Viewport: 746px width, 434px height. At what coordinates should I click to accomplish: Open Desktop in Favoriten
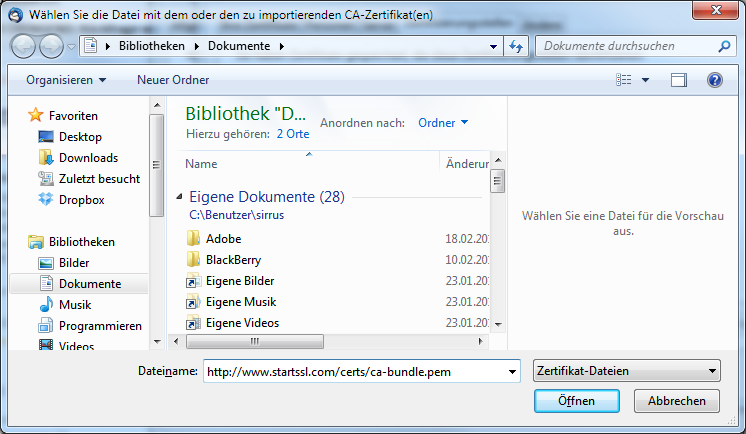(x=80, y=137)
